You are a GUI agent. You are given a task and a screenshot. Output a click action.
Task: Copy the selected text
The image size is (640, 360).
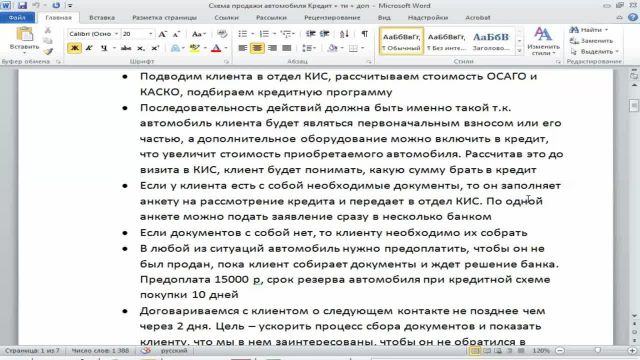pyautogui.click(x=48, y=41)
